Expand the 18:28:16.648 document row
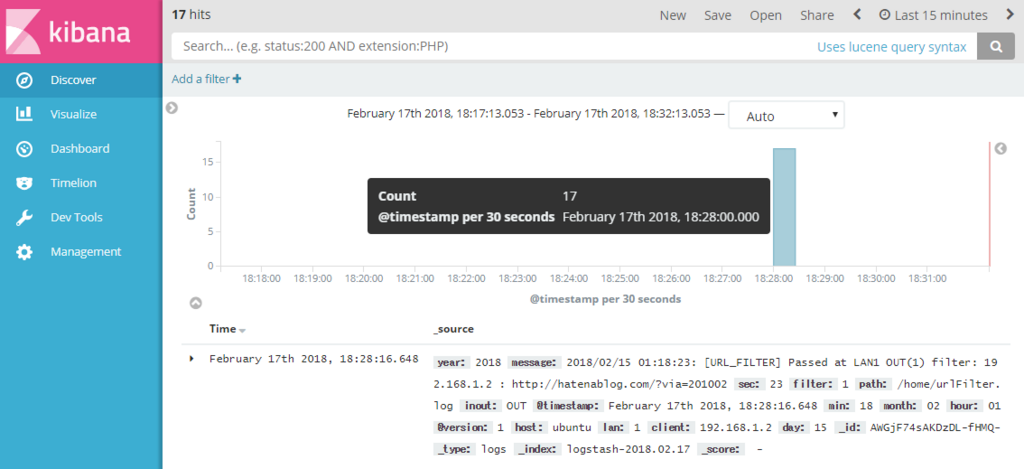Image resolution: width=1024 pixels, height=469 pixels. (x=191, y=359)
